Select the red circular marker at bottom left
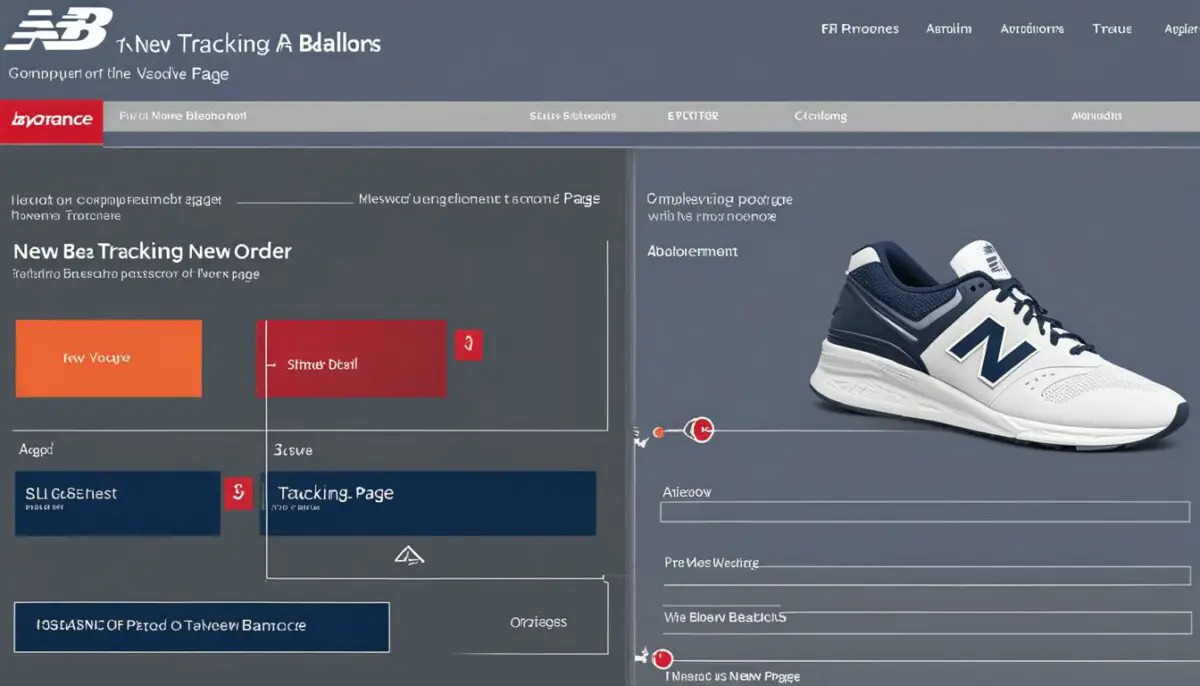This screenshot has height=686, width=1200. tap(660, 658)
